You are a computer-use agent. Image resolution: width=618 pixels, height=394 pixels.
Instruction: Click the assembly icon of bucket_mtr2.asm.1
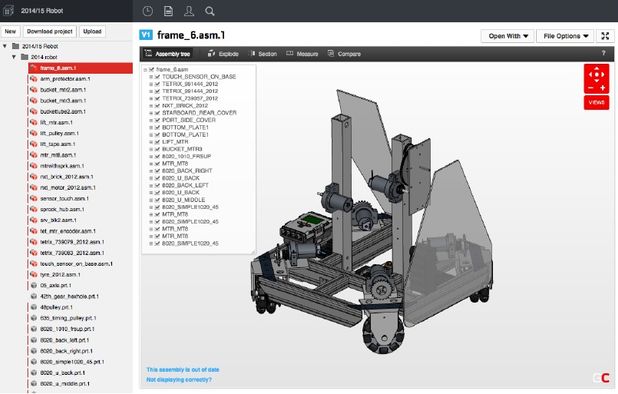34,90
